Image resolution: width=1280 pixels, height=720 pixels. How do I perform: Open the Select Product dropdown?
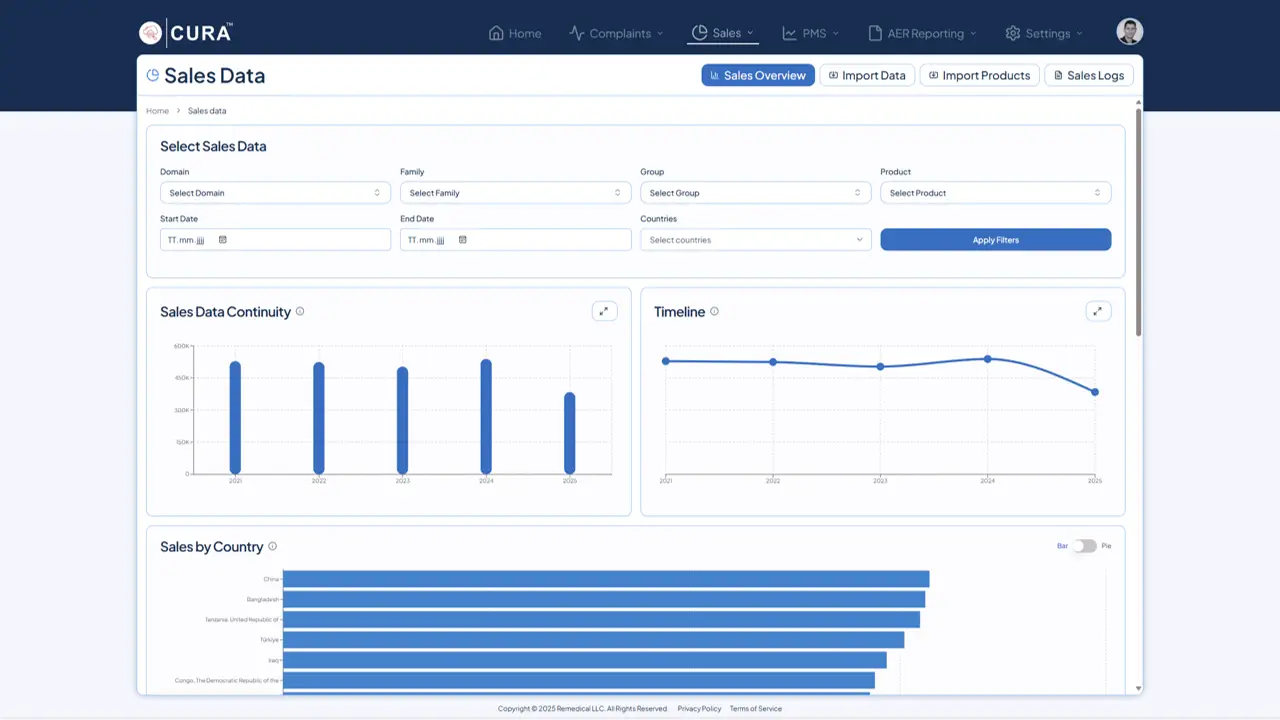click(995, 193)
